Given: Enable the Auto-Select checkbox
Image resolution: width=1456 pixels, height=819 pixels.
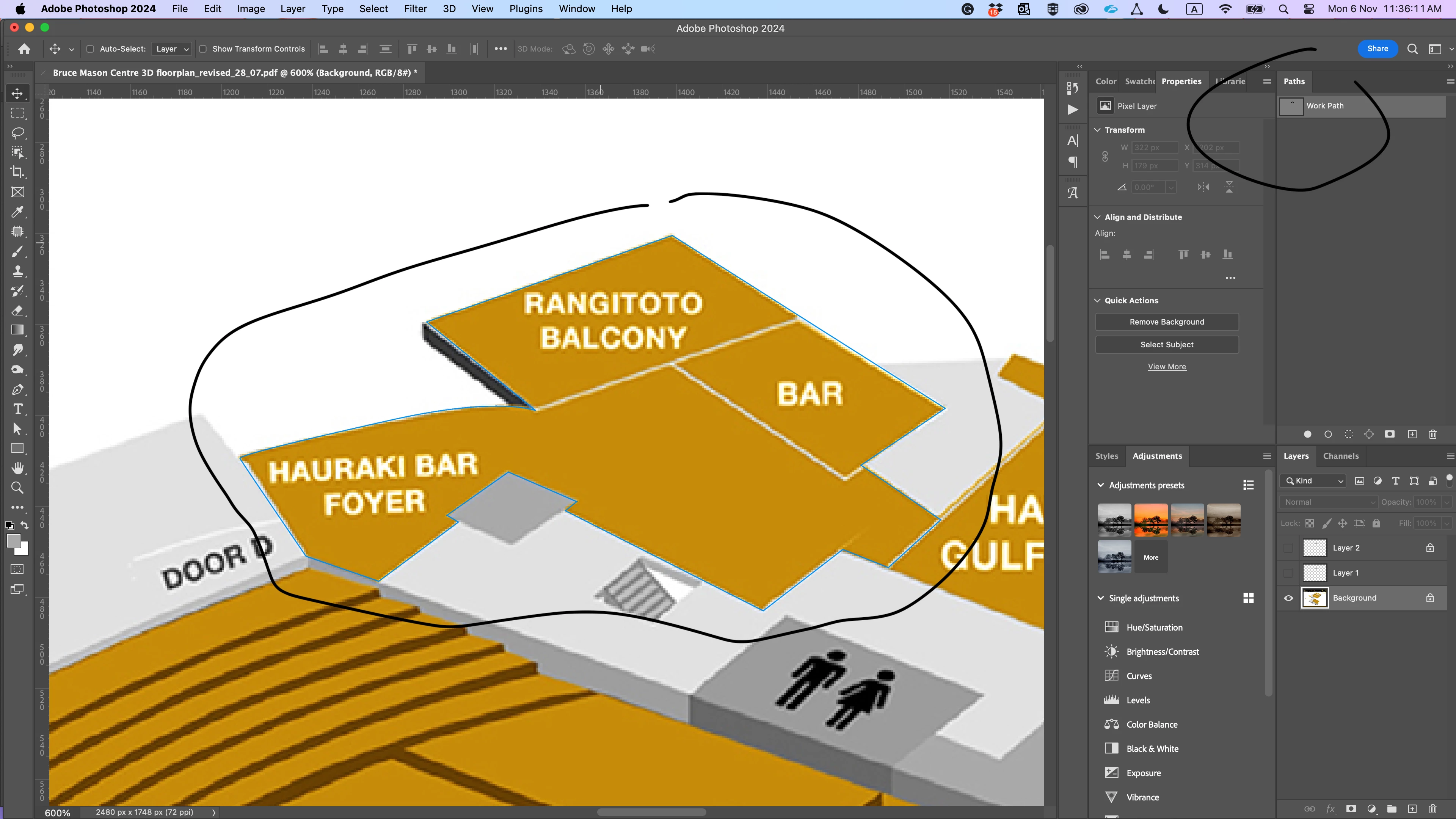Looking at the screenshot, I should pos(90,49).
